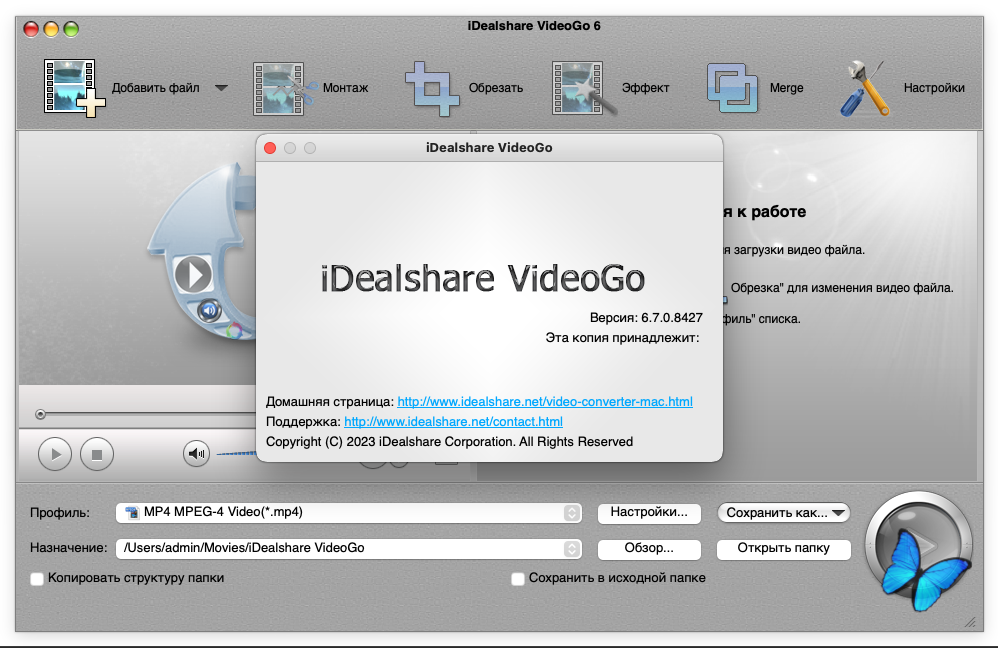Open the 'Сохранить как...' dropdown button
Image resolution: width=998 pixels, height=648 pixels.
[783, 513]
